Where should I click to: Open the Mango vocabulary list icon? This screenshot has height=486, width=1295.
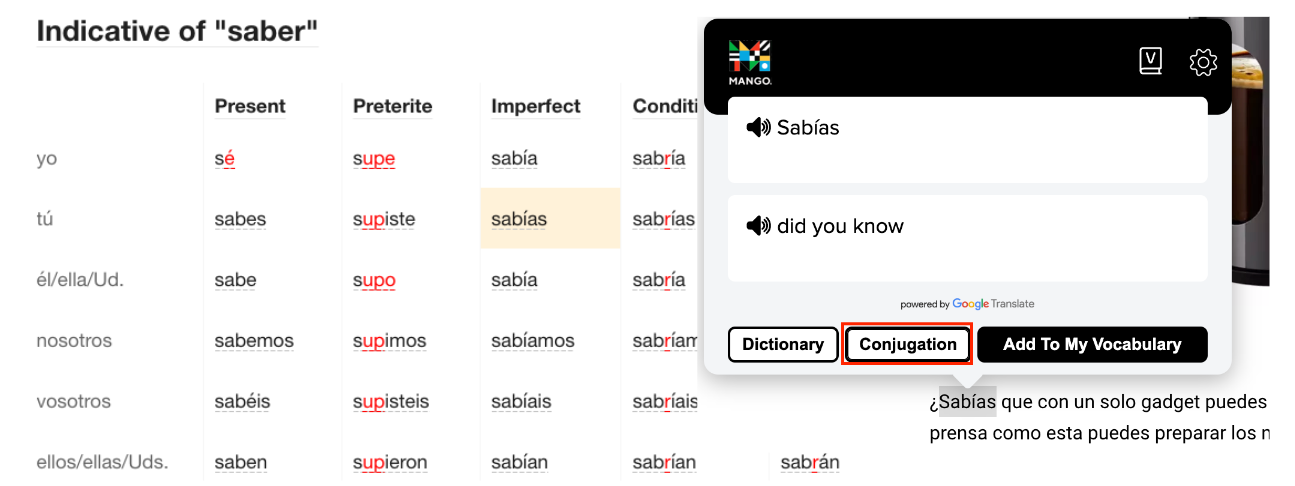point(1151,61)
